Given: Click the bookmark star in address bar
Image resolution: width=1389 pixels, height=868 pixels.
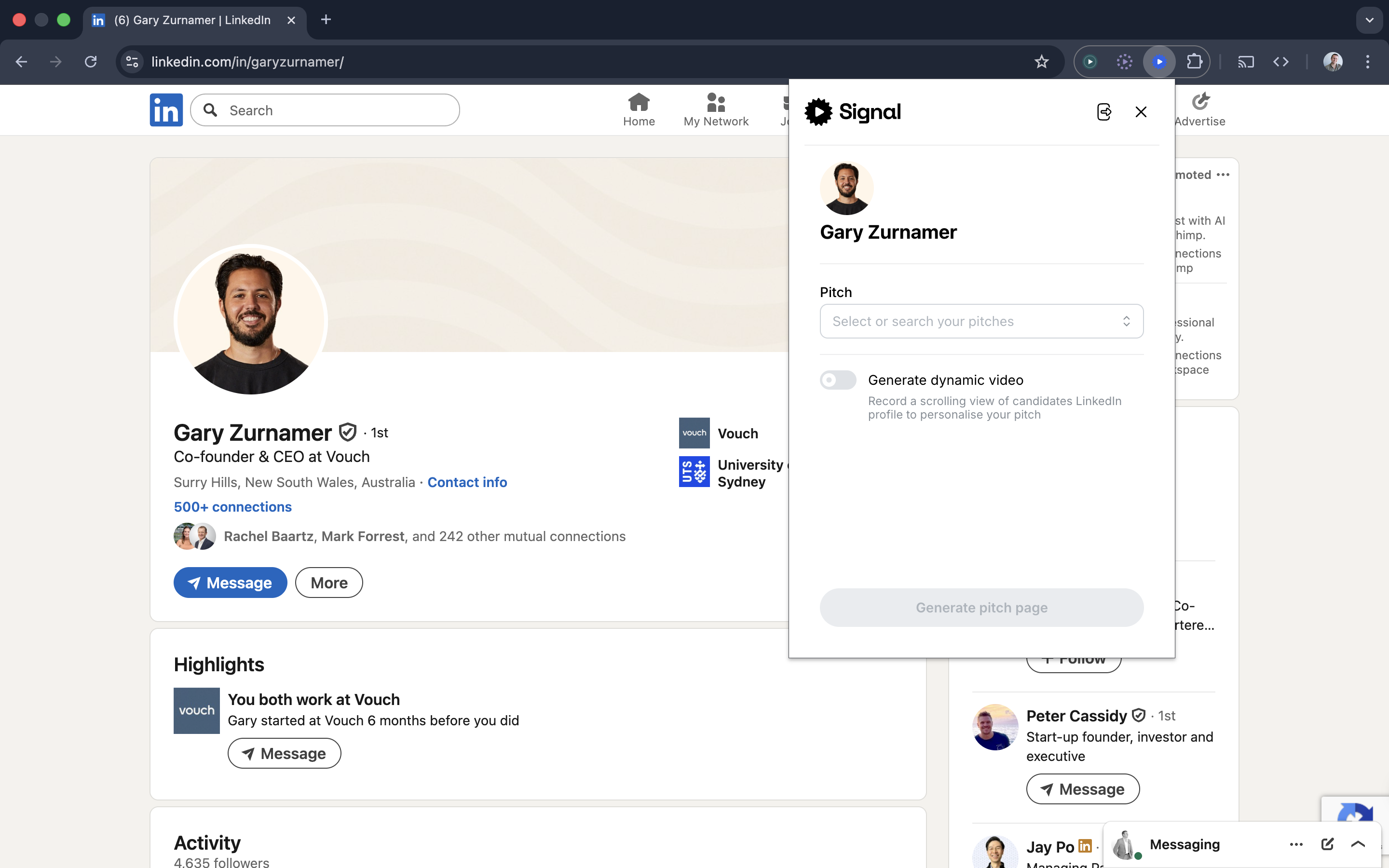Looking at the screenshot, I should [1041, 61].
